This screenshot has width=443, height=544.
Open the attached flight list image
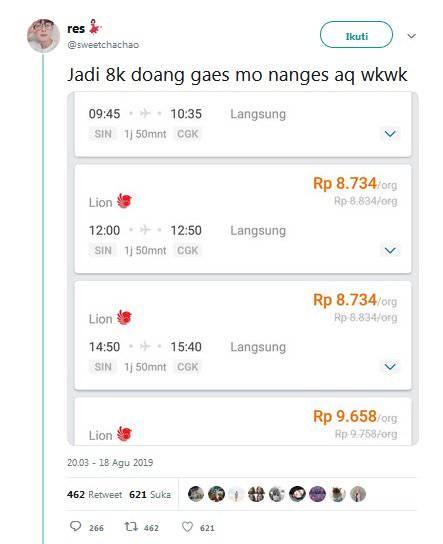click(243, 269)
